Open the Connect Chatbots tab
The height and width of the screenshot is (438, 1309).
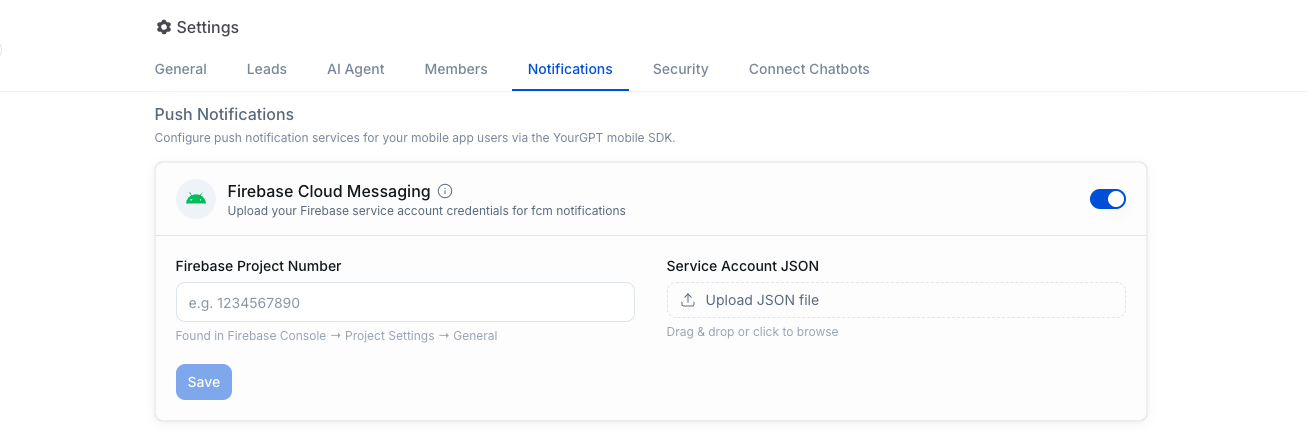point(809,69)
